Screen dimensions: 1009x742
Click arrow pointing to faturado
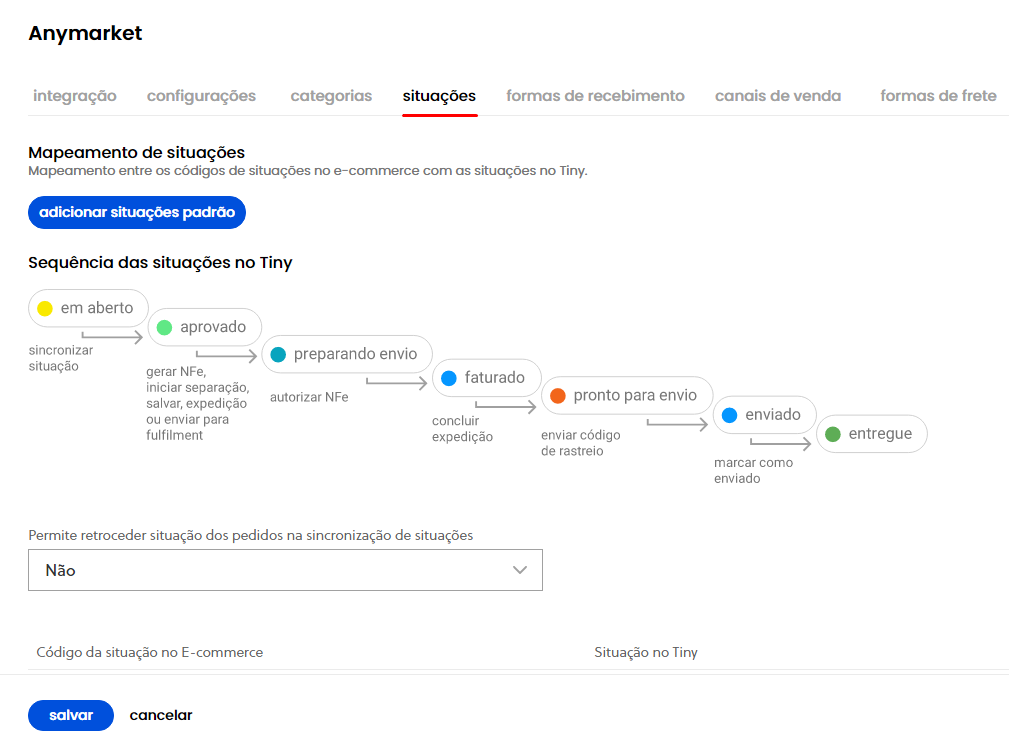[x=396, y=382]
